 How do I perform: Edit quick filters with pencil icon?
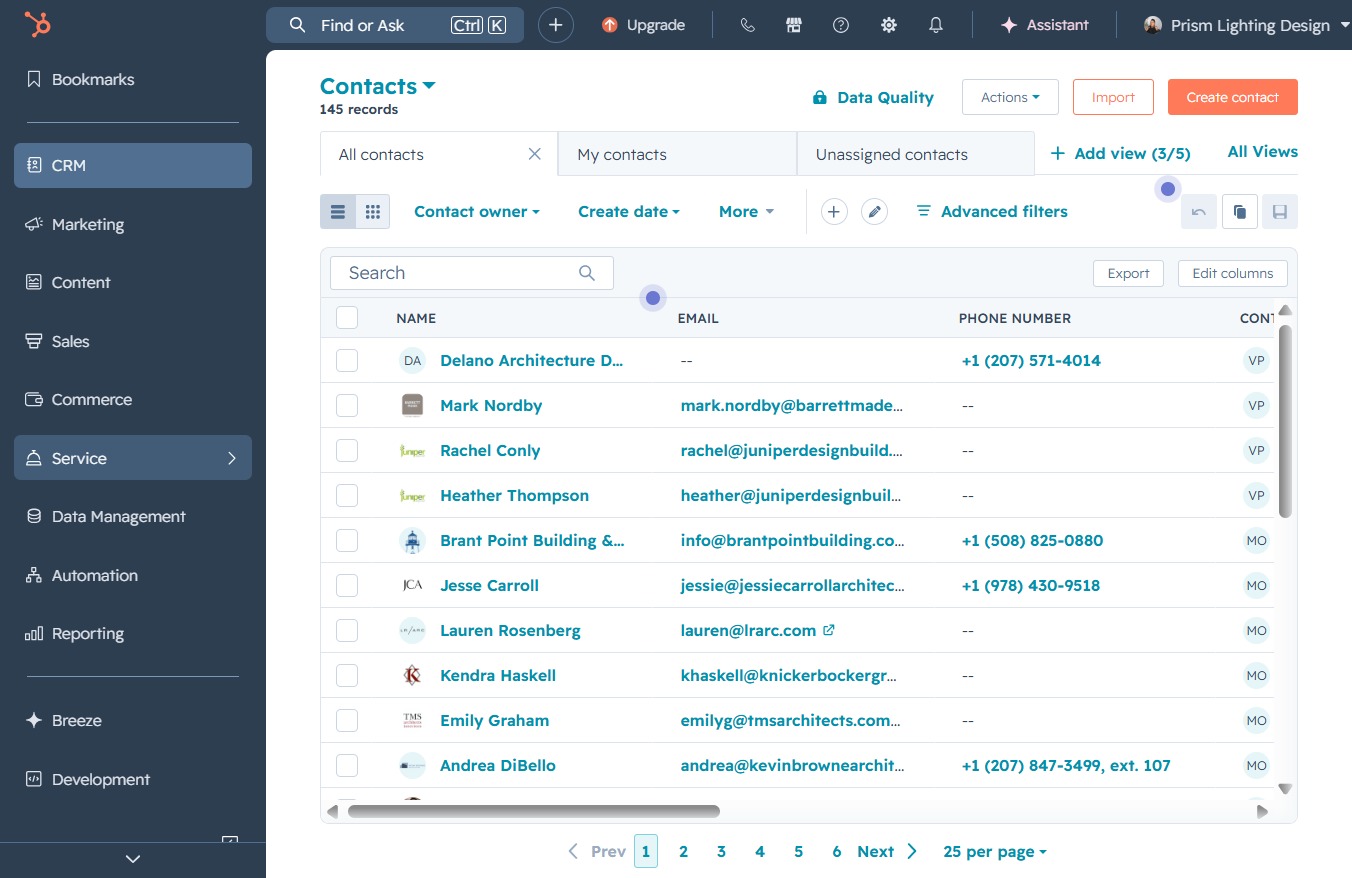[874, 212]
